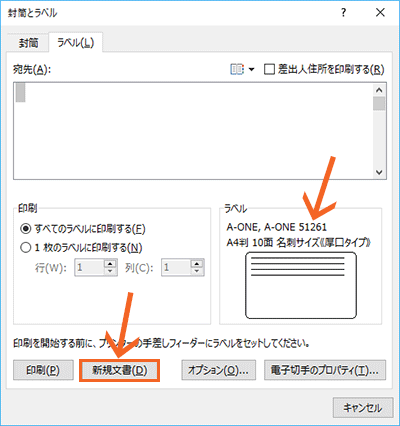Open 電子切手のプロパティ(T) button

point(325,370)
